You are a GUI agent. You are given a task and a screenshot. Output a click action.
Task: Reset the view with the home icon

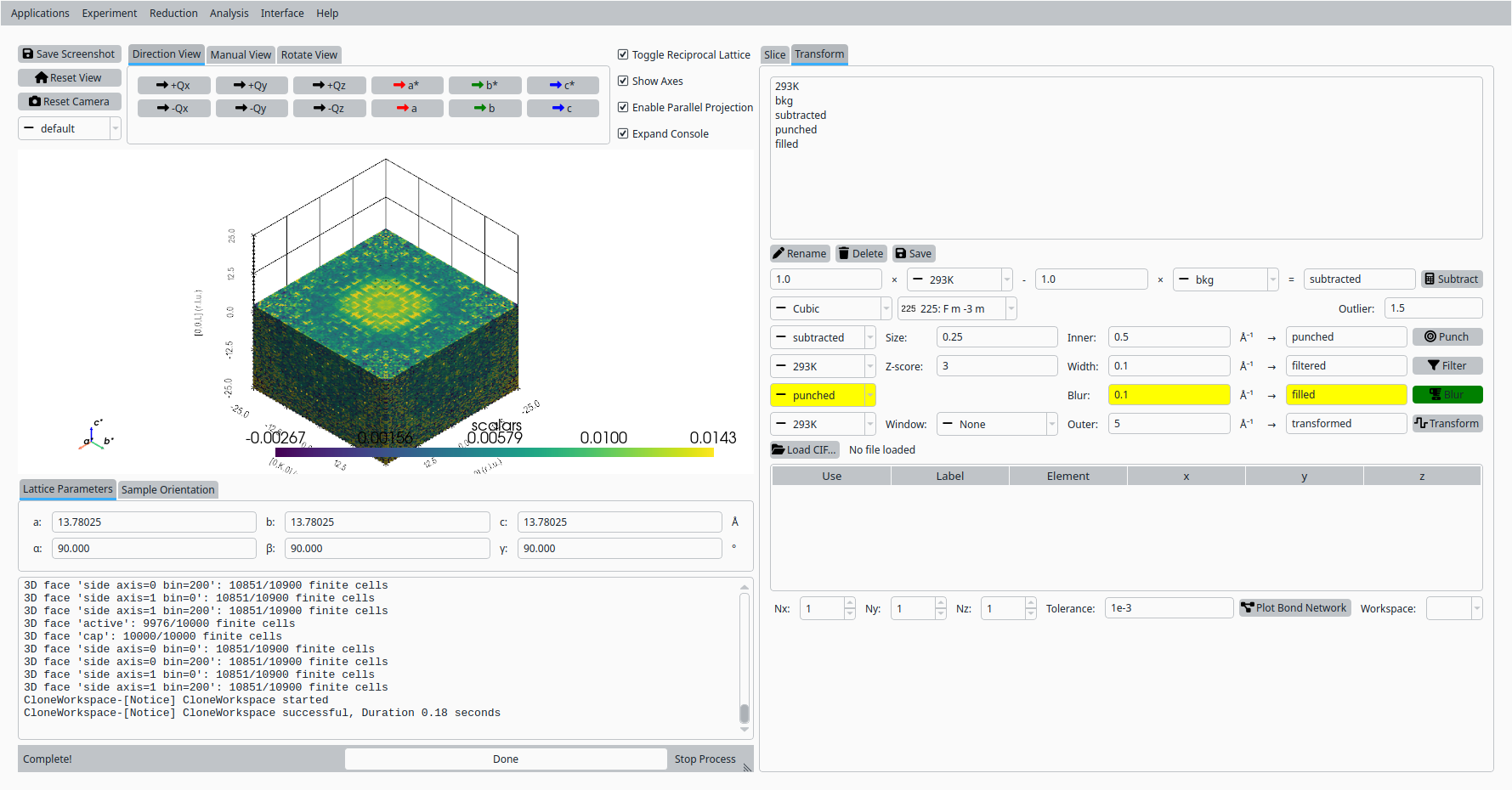70,77
